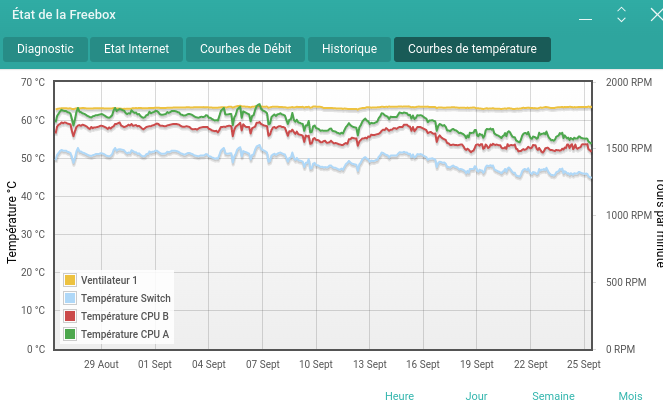
Task: Close the État de la Freebox window
Action: pyautogui.click(x=657, y=15)
